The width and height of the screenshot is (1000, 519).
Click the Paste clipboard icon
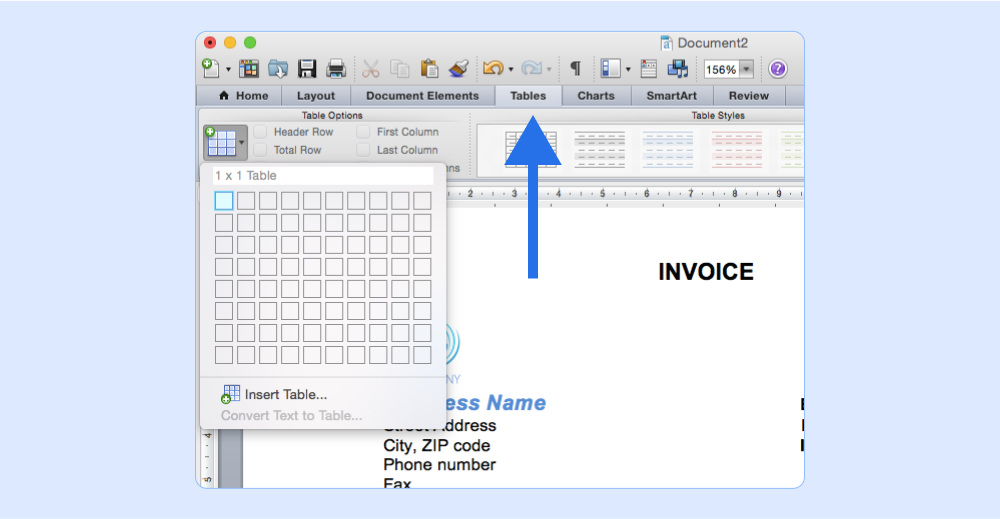tap(429, 68)
